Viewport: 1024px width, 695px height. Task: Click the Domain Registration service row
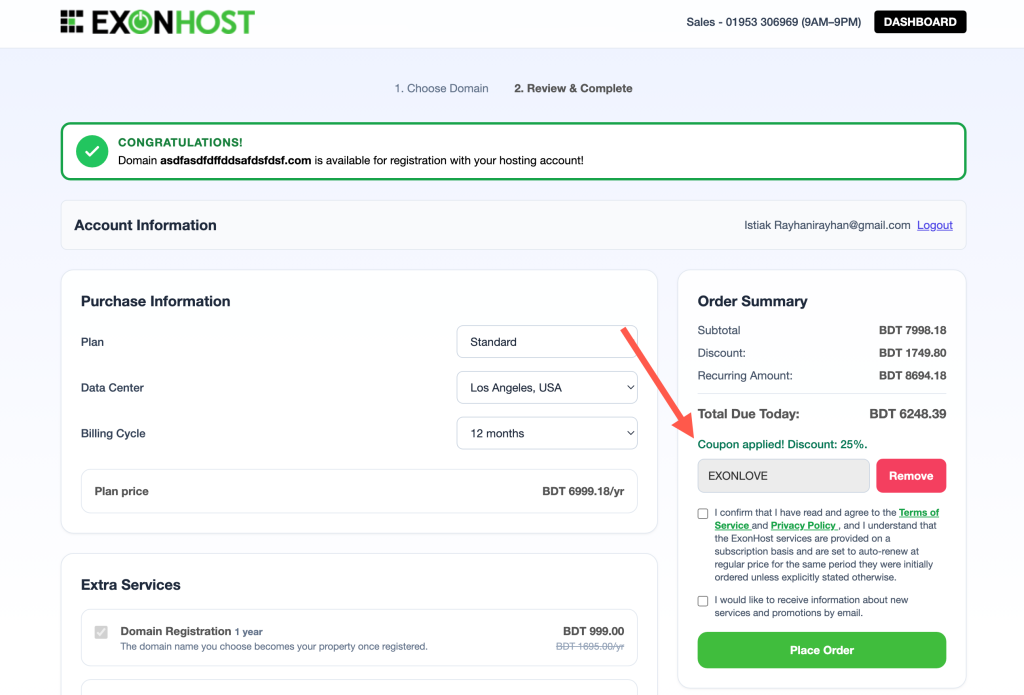coord(360,638)
